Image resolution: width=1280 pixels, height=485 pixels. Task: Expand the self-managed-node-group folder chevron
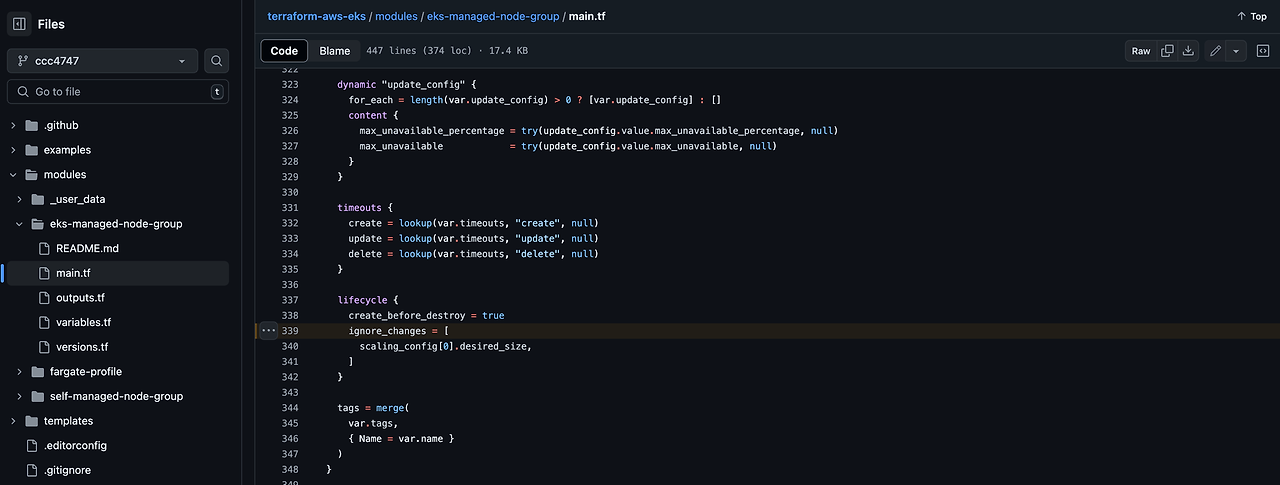[19, 396]
